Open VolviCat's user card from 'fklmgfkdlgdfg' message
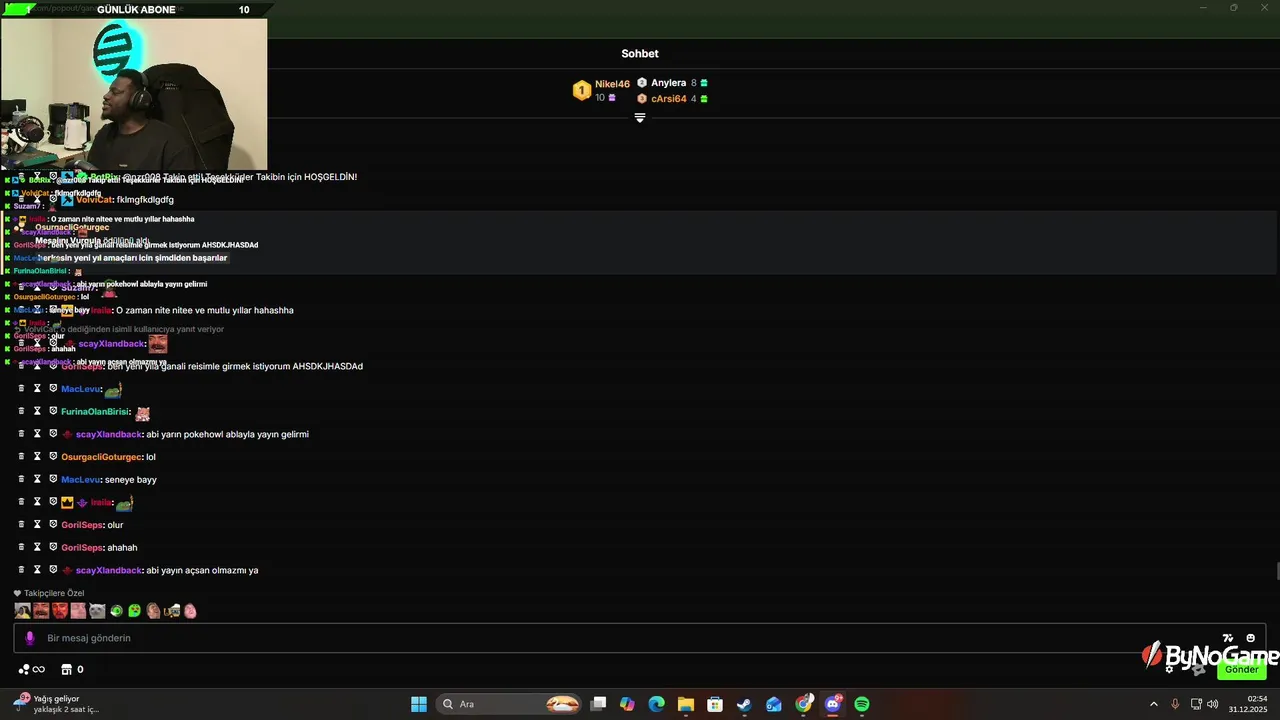The image size is (1280, 720). (94, 200)
